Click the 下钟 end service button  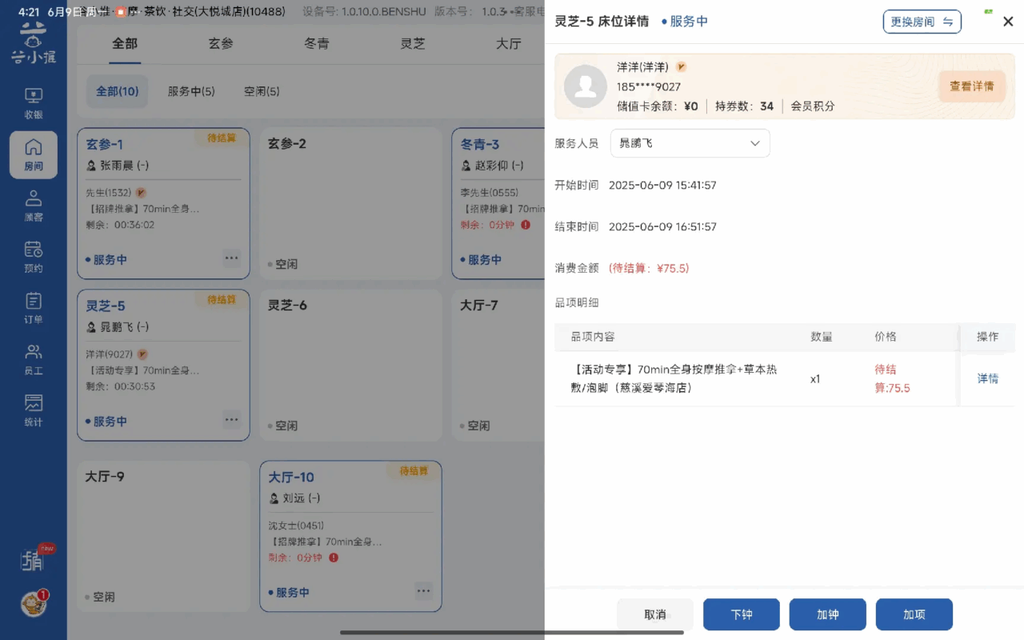coord(741,615)
